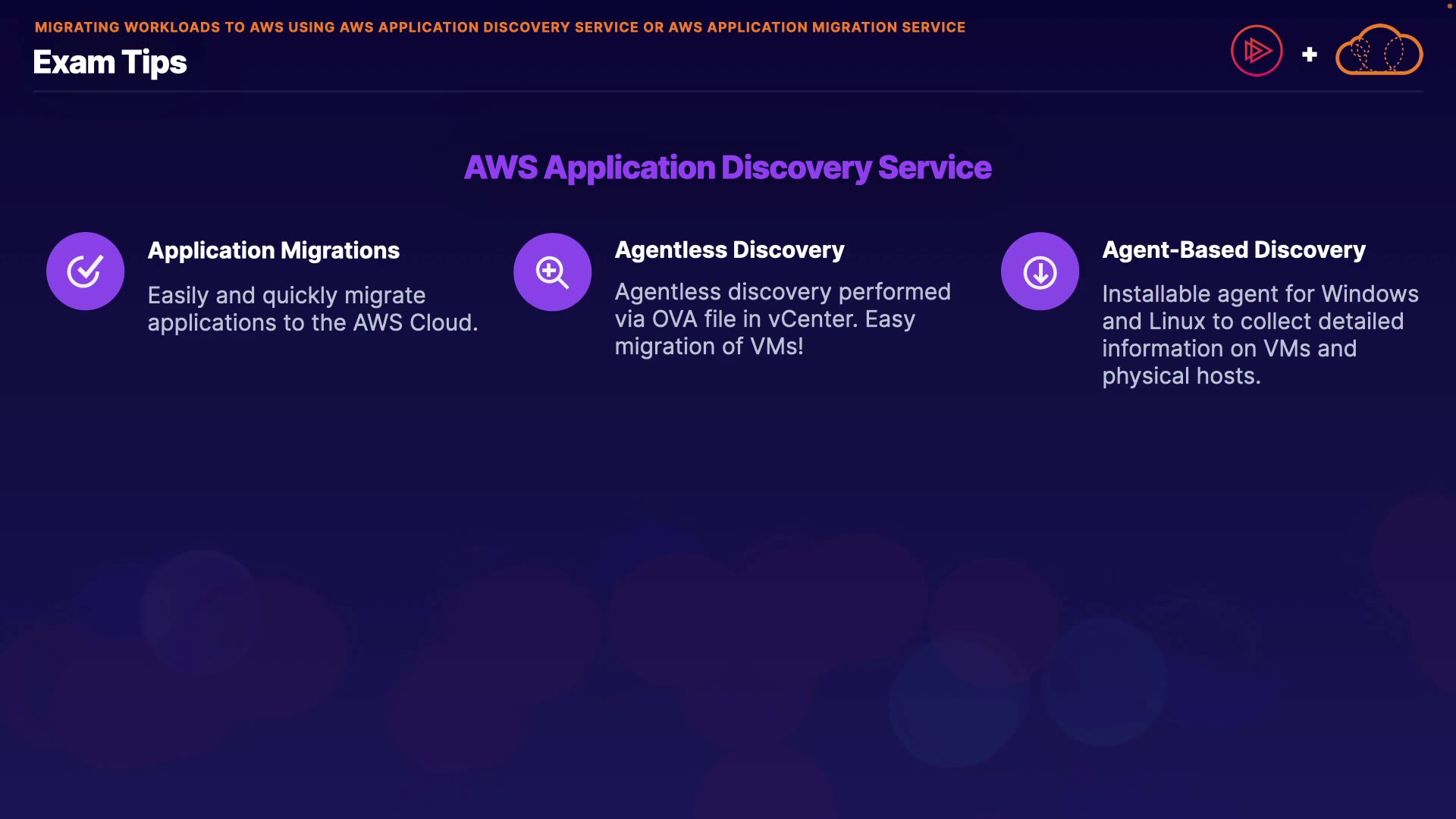Screen dimensions: 1456x819
Task: Click the text 'physical hosts.'
Action: pyautogui.click(x=1181, y=376)
